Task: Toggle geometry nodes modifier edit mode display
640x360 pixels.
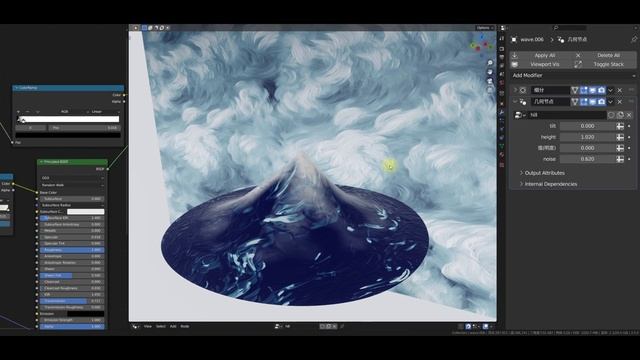Action: pos(584,102)
